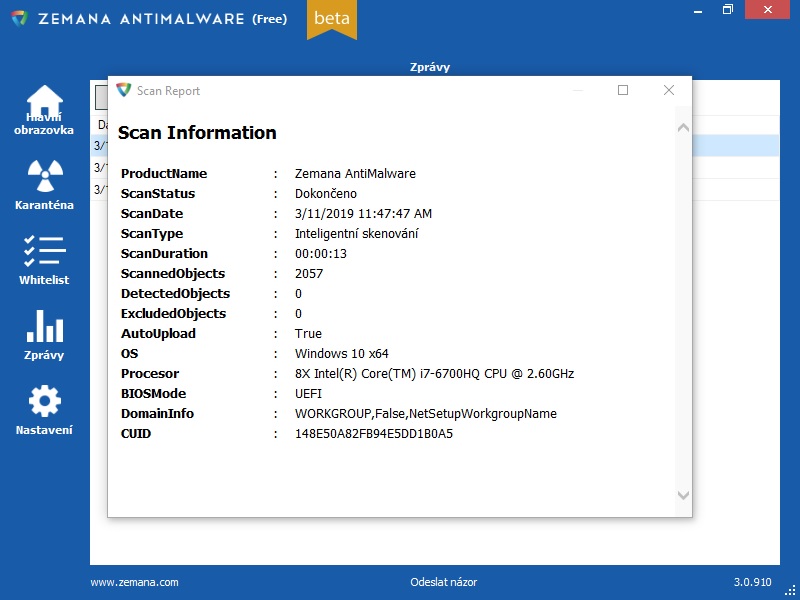
Task: Select the Zprávy bar chart icon
Action: click(x=44, y=326)
